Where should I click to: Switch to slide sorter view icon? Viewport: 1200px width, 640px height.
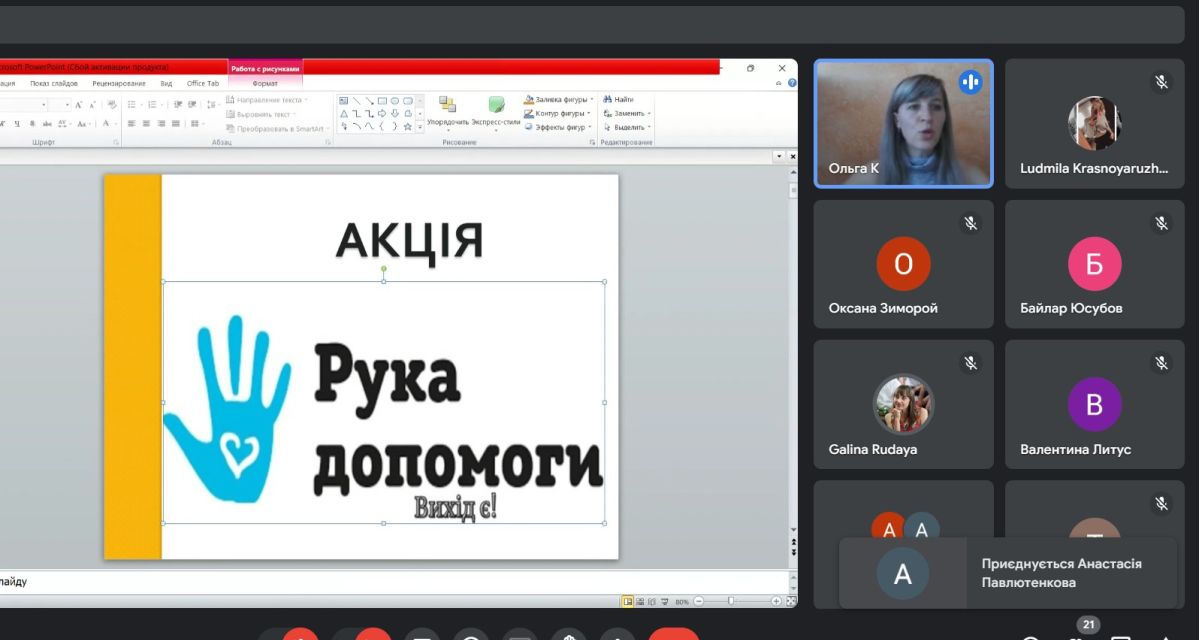click(x=639, y=600)
